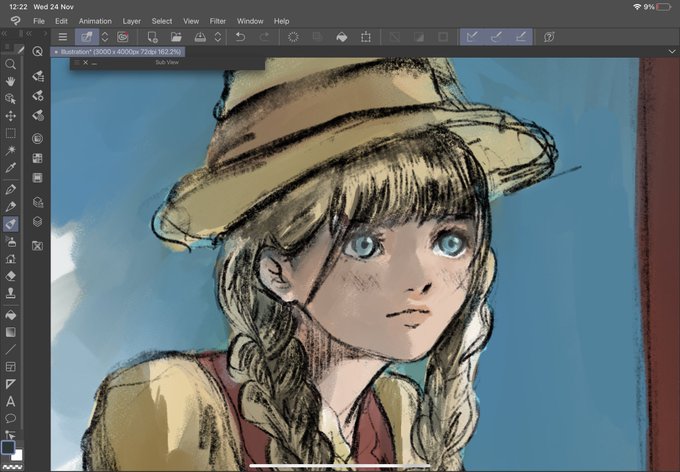Select the Hand move-canvas tool
Viewport: 680px width, 472px height.
point(10,82)
